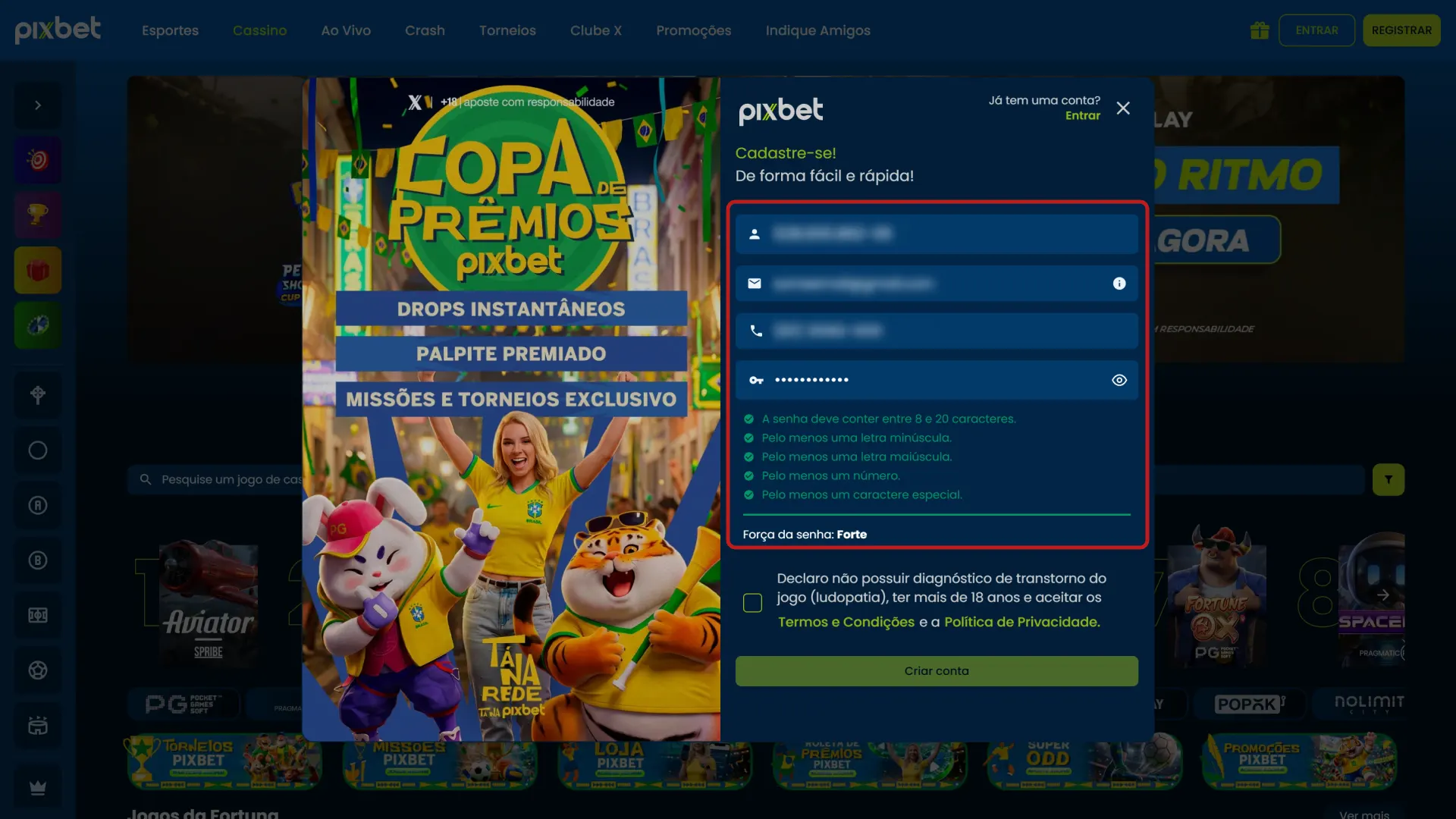Click the pixbet logo in the header
The image size is (1456, 819).
[58, 30]
